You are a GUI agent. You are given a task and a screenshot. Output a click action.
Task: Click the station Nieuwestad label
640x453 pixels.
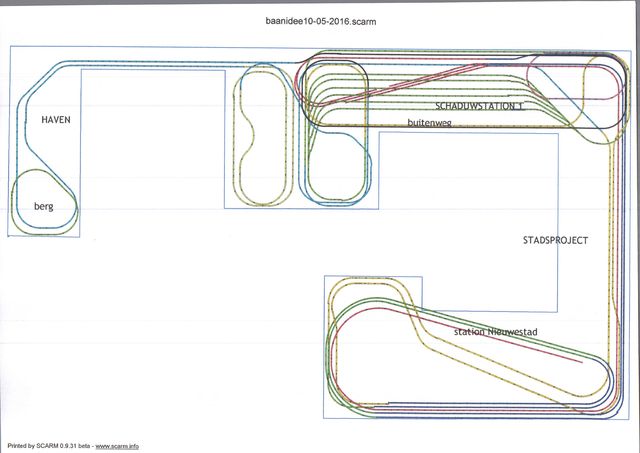point(496,332)
